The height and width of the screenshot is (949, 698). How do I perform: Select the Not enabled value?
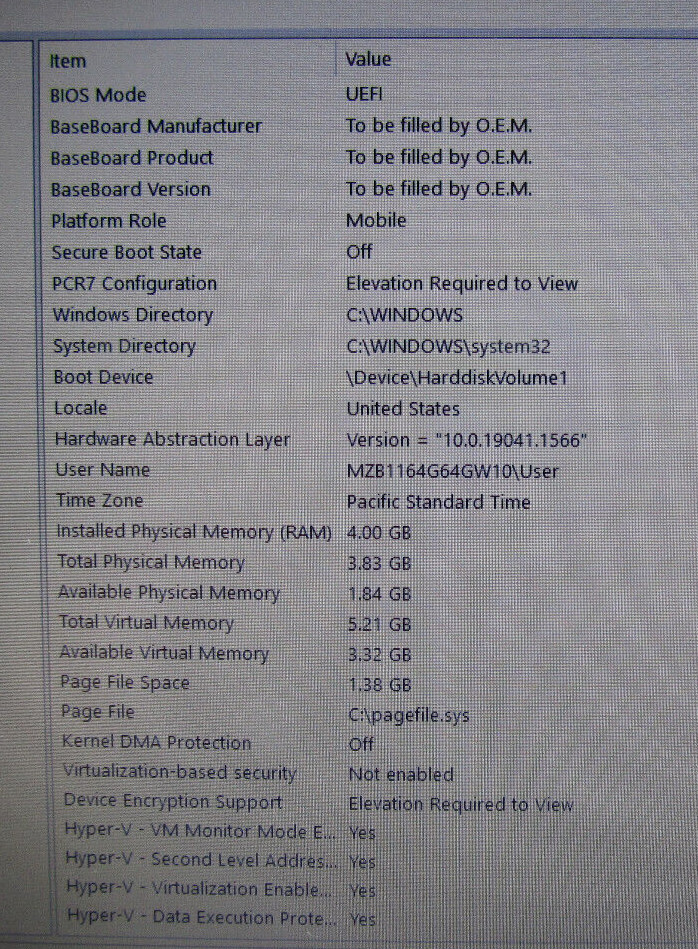401,774
